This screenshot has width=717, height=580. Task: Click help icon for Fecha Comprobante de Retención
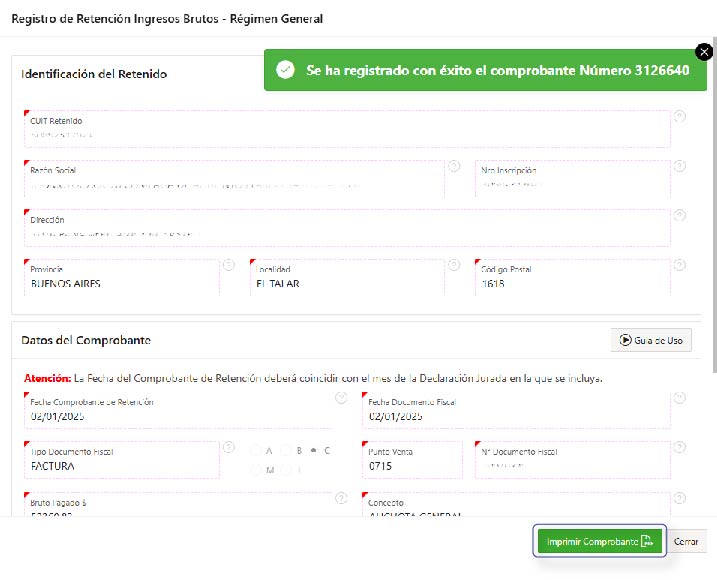[341, 397]
